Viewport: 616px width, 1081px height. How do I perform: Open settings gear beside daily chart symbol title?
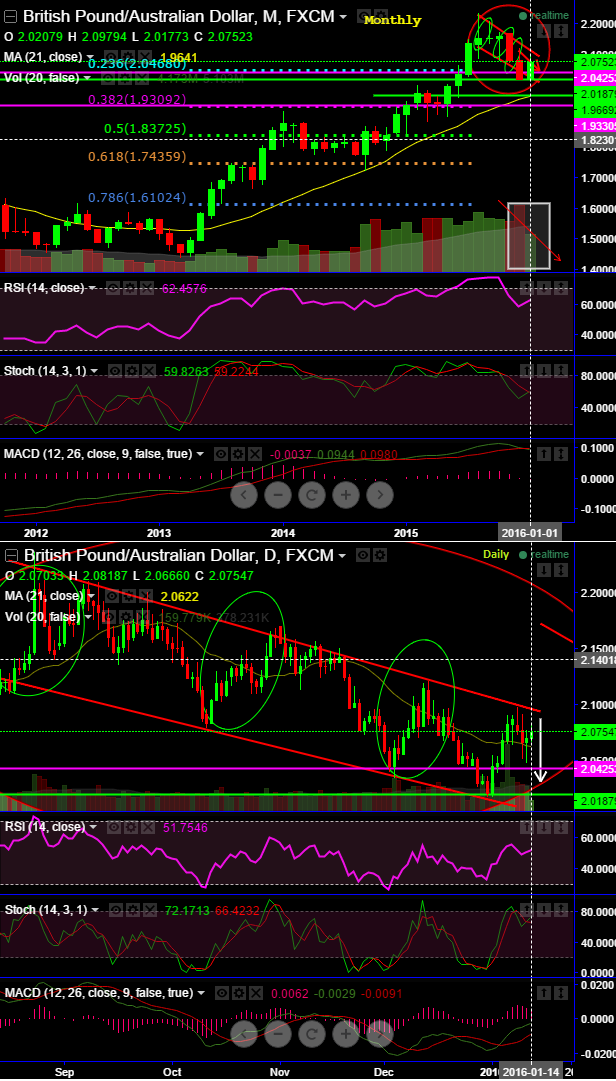(380, 555)
